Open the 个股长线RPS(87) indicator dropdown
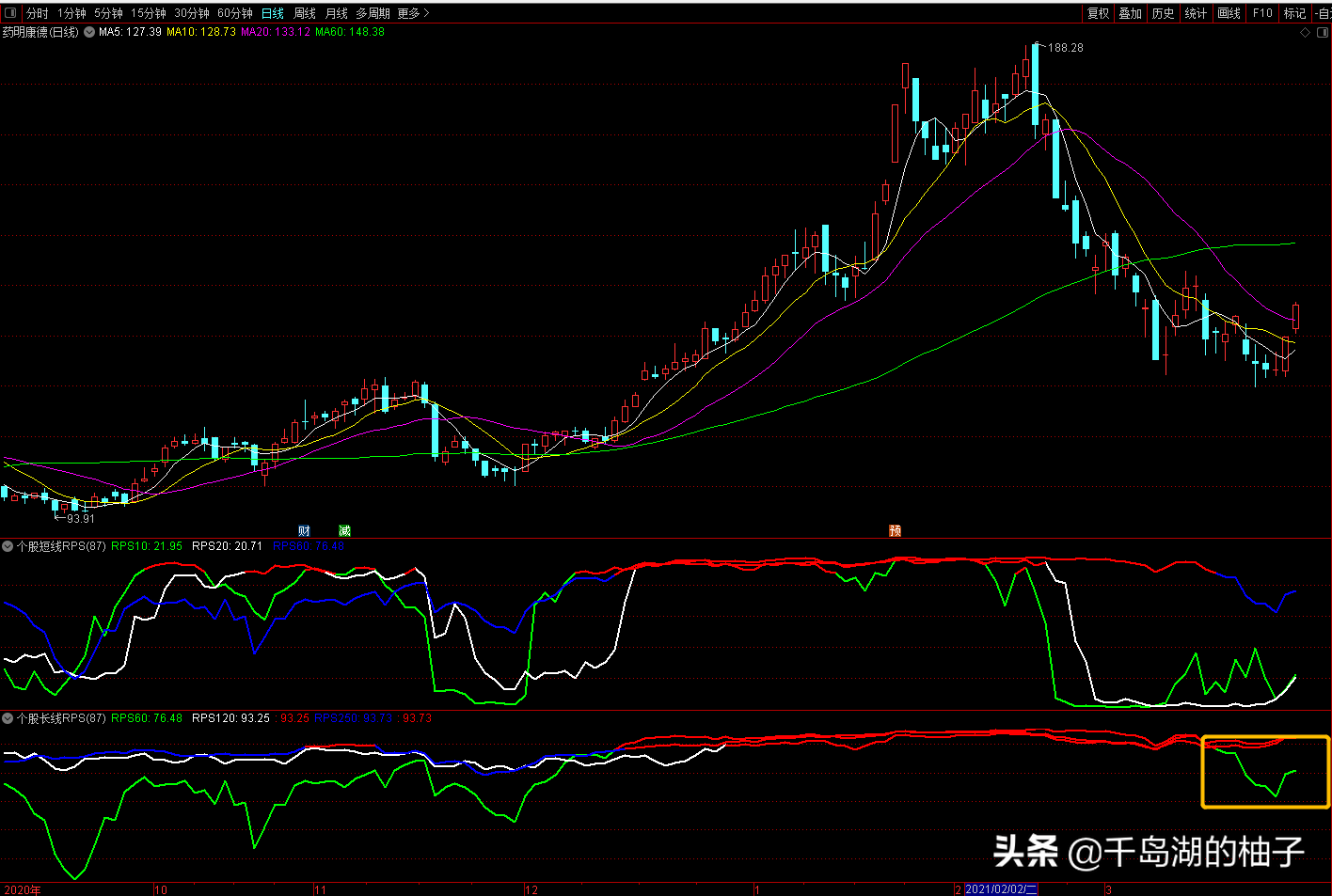 pyautogui.click(x=8, y=718)
